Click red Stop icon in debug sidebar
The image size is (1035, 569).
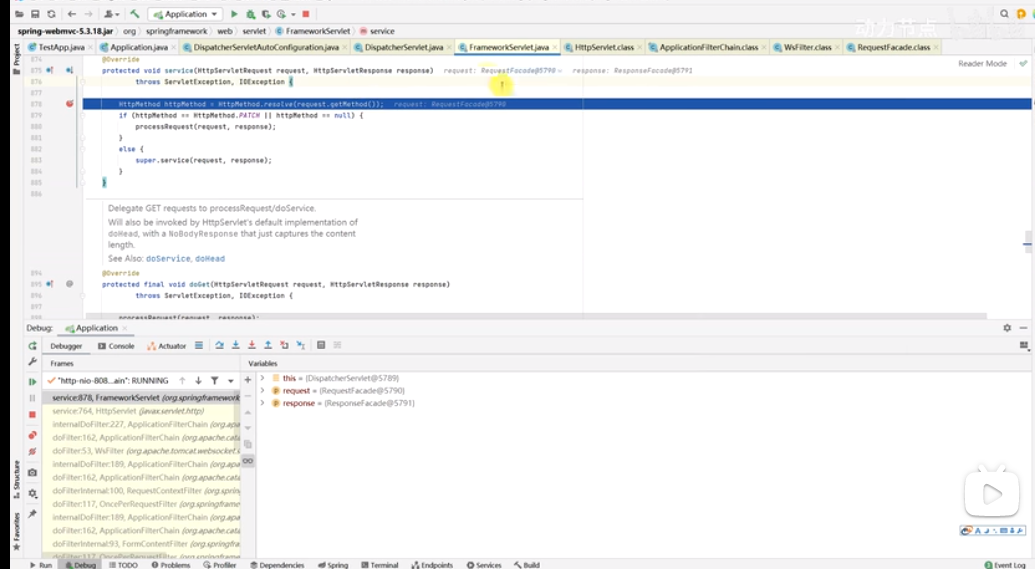point(32,415)
